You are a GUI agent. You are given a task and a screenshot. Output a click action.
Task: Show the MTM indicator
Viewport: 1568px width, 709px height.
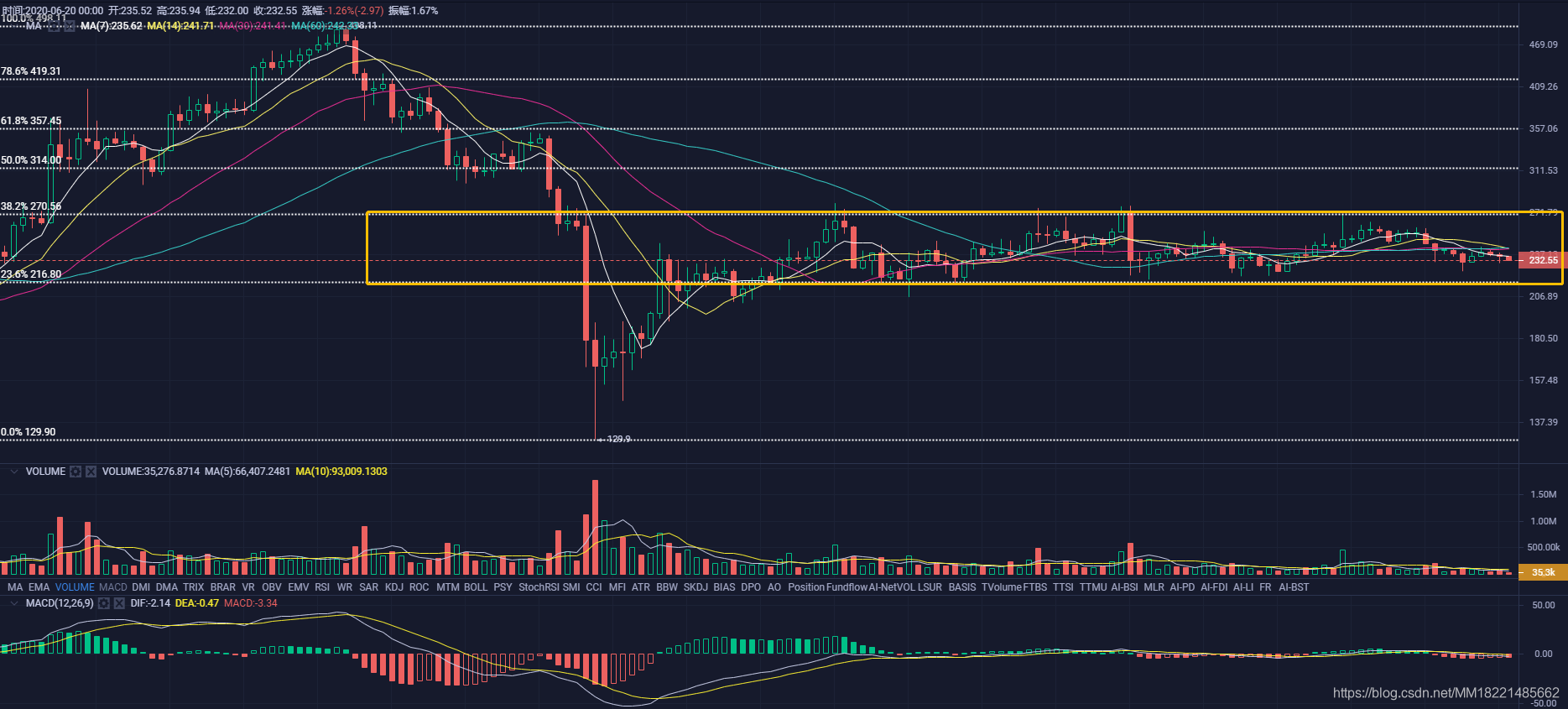(x=448, y=587)
